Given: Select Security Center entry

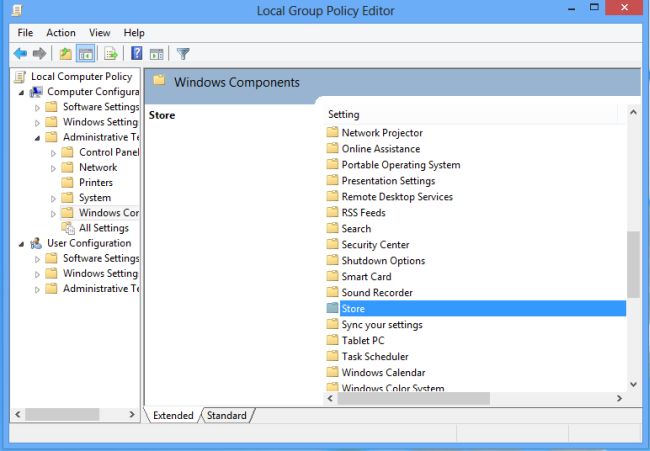Looking at the screenshot, I should [375, 245].
